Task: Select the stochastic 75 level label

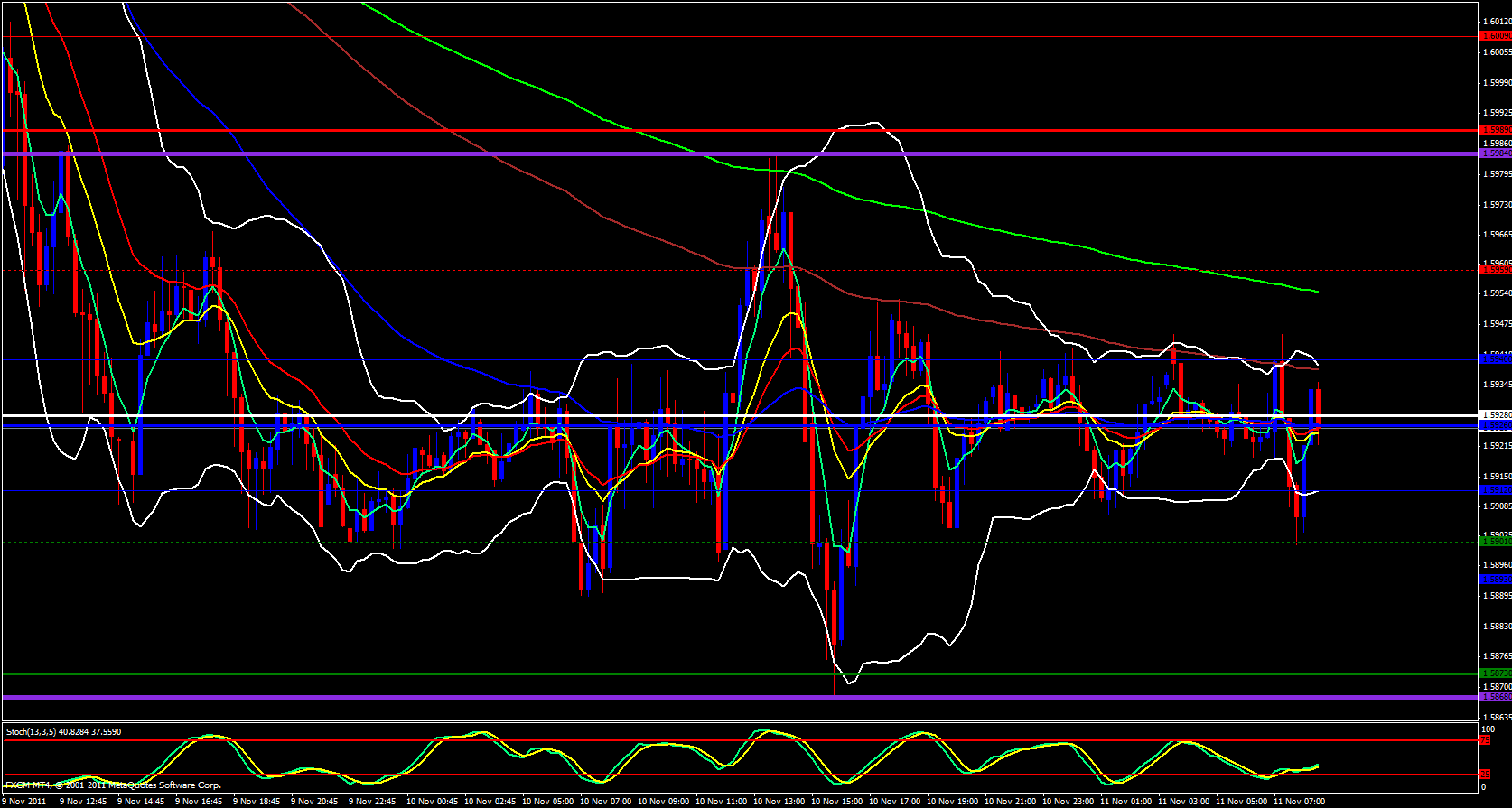Action: 1485,740
